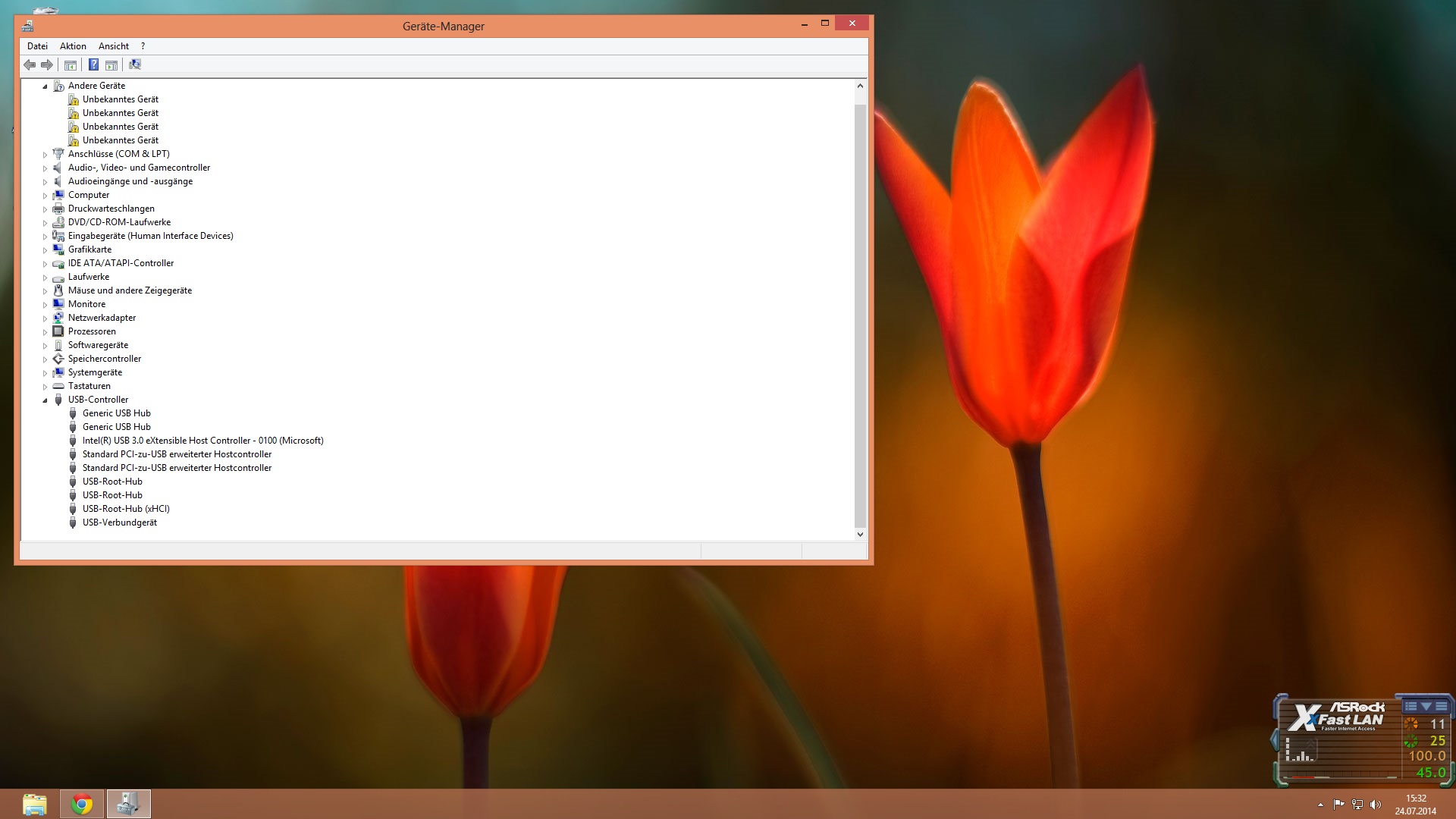Collapse the Andere Geräte node
1456x819 pixels.
[x=45, y=86]
